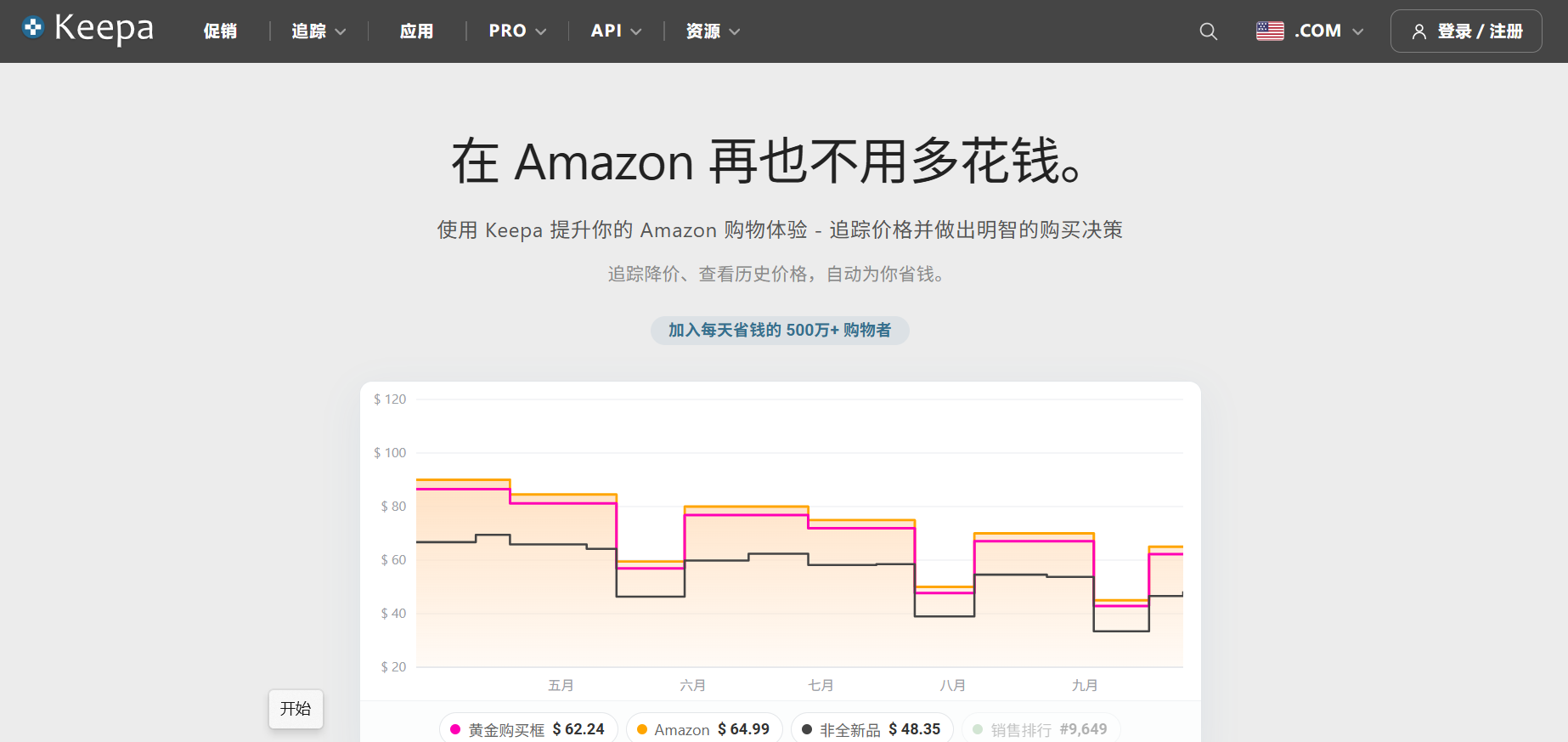
Task: Click the user profile icon
Action: point(1419,31)
